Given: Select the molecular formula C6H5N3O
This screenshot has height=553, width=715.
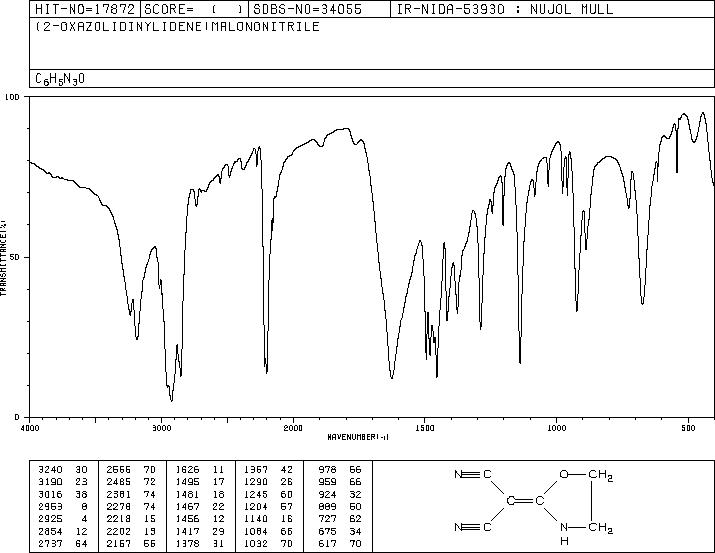Looking at the screenshot, I should click(60, 79).
